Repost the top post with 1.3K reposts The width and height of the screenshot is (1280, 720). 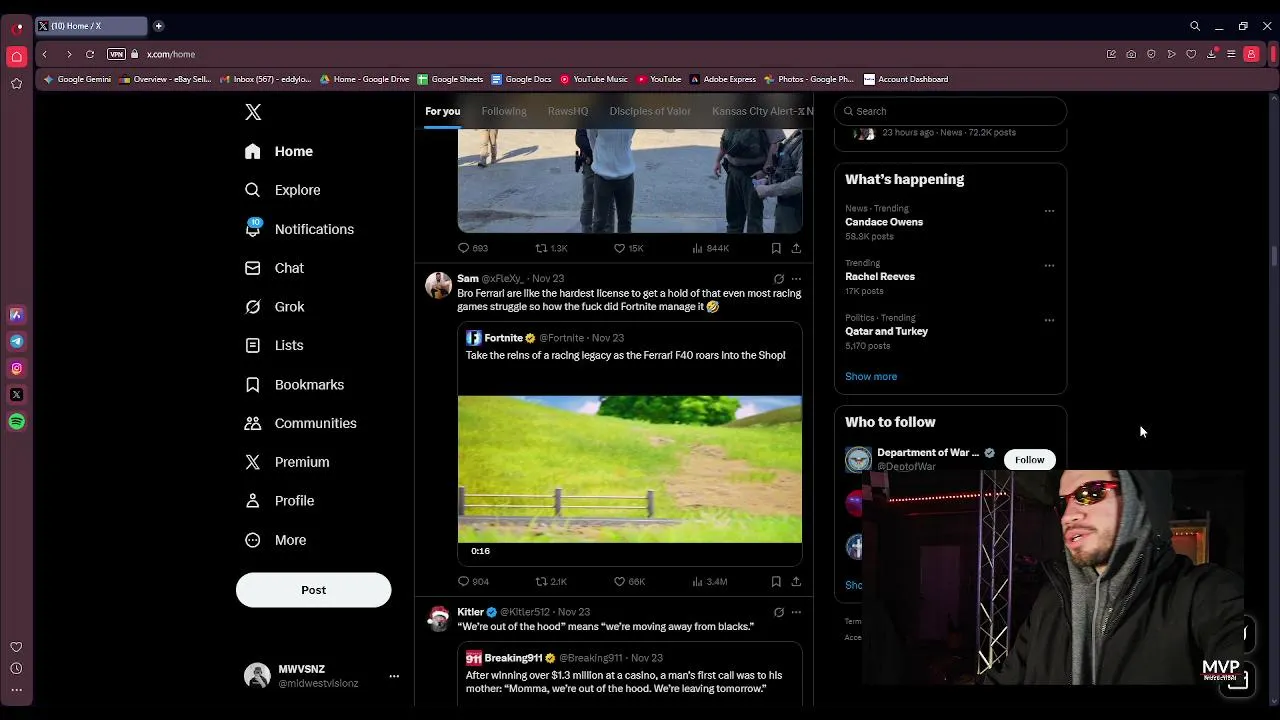click(x=551, y=248)
